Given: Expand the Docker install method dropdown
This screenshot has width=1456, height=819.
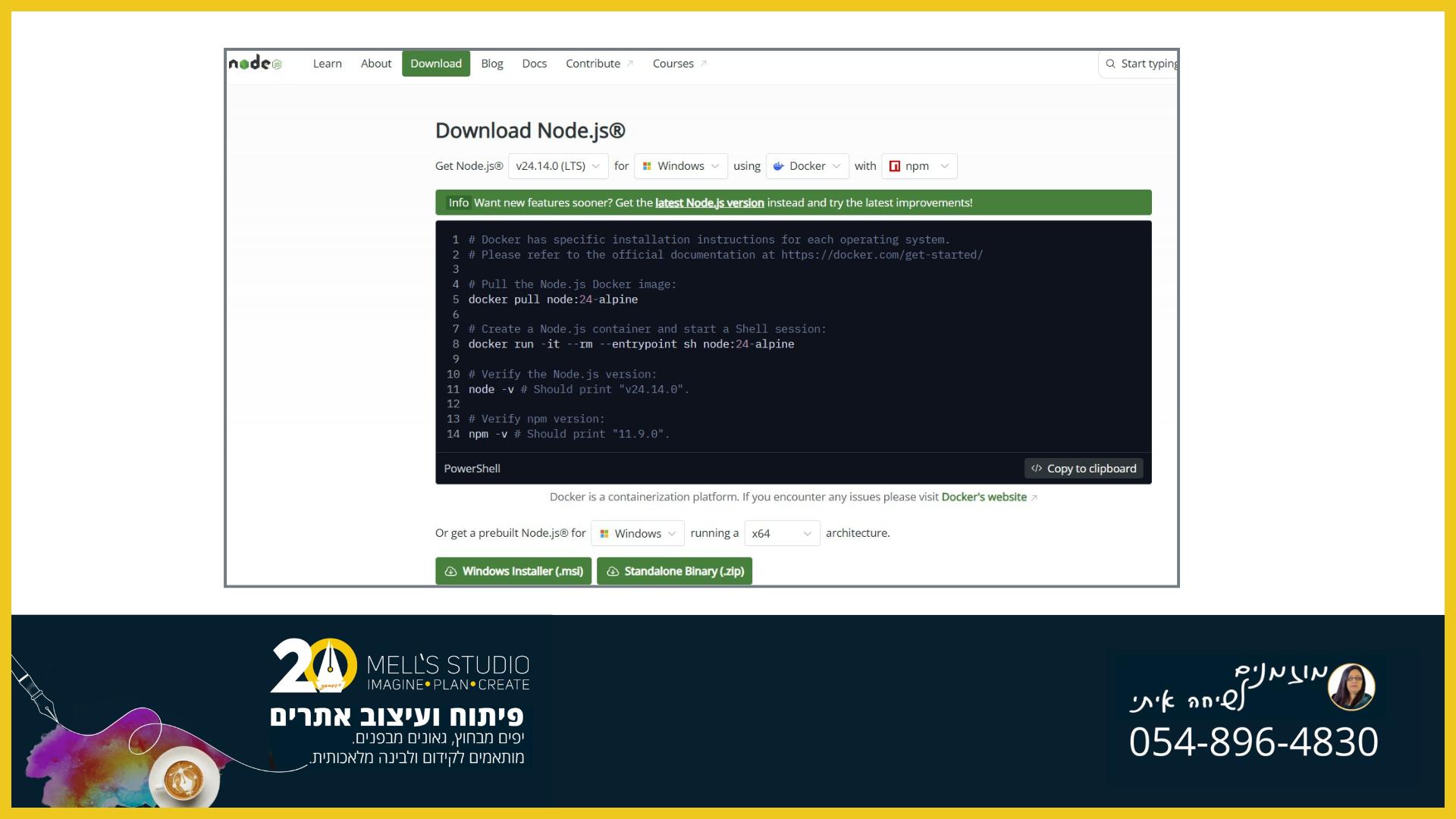Looking at the screenshot, I should click(x=807, y=166).
